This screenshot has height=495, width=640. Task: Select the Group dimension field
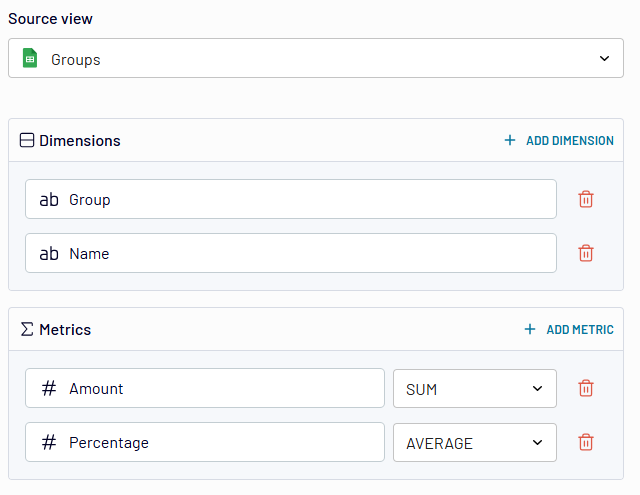300,199
